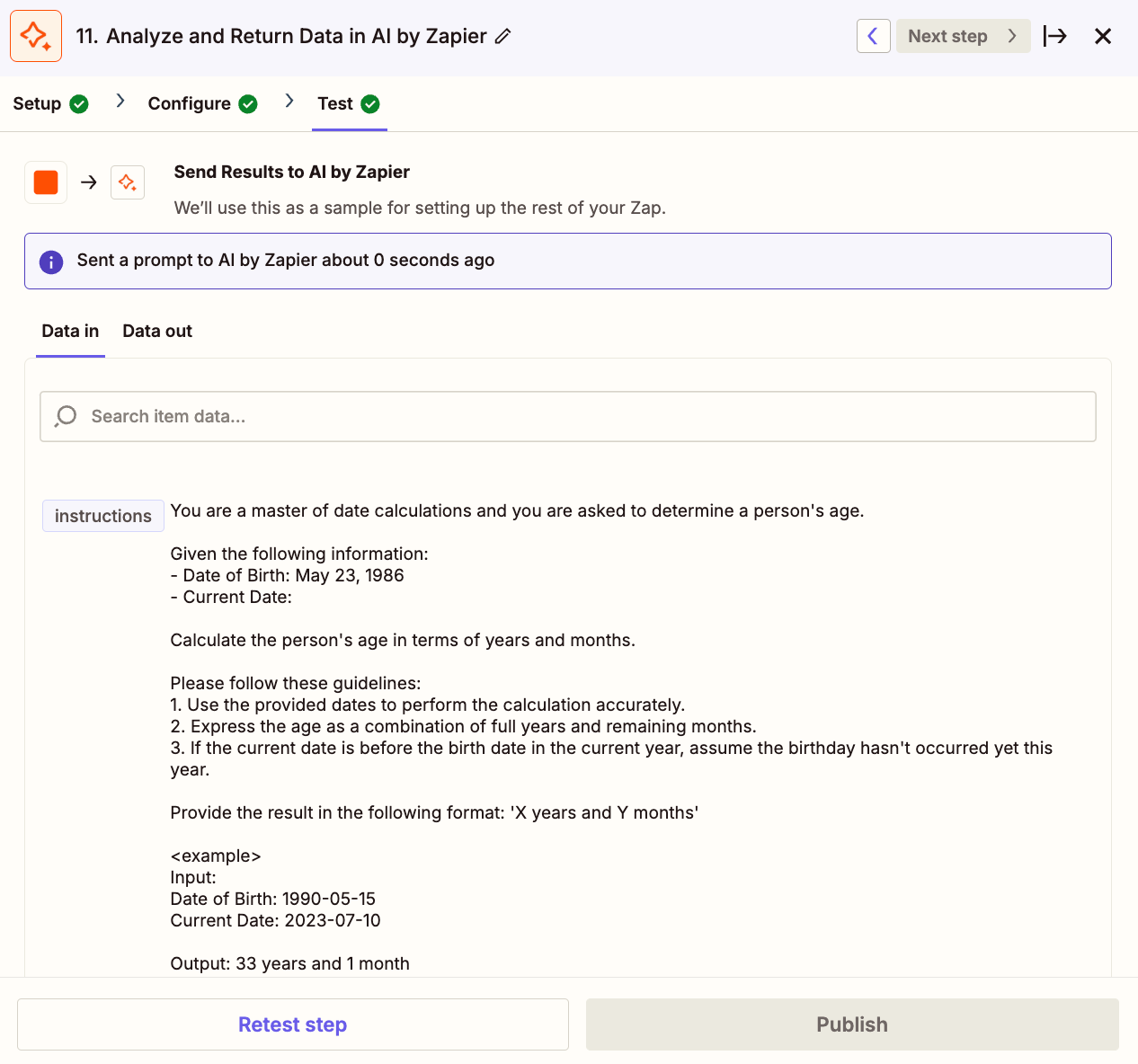Click the orange square source app icon
The image size is (1138, 1064).
(x=46, y=182)
